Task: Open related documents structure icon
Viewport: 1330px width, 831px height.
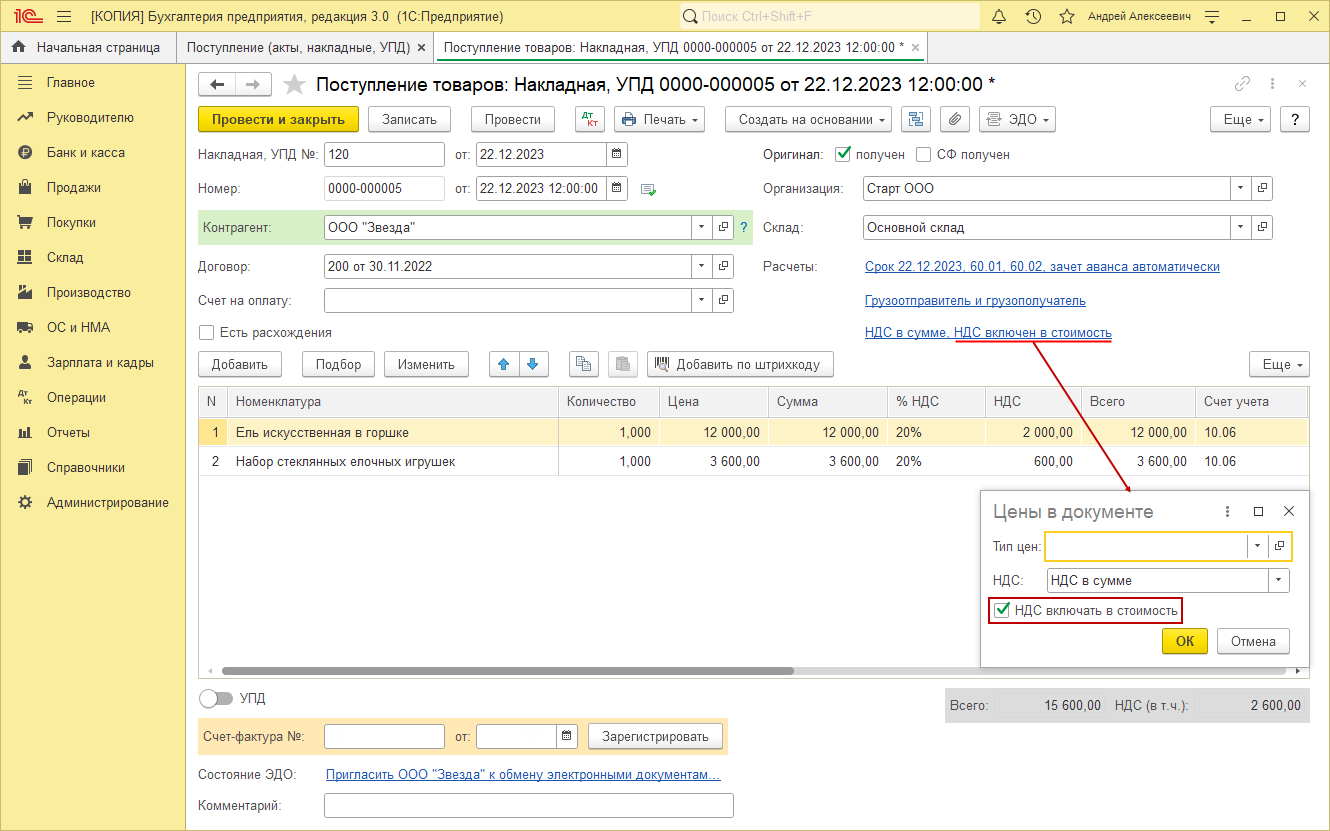Action: point(915,119)
